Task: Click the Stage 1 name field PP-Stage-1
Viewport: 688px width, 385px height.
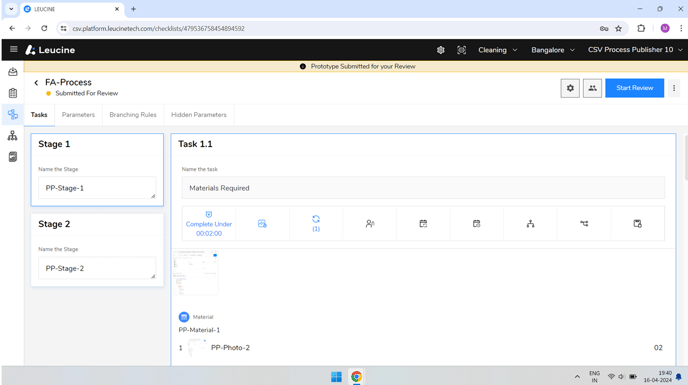Action: (97, 188)
